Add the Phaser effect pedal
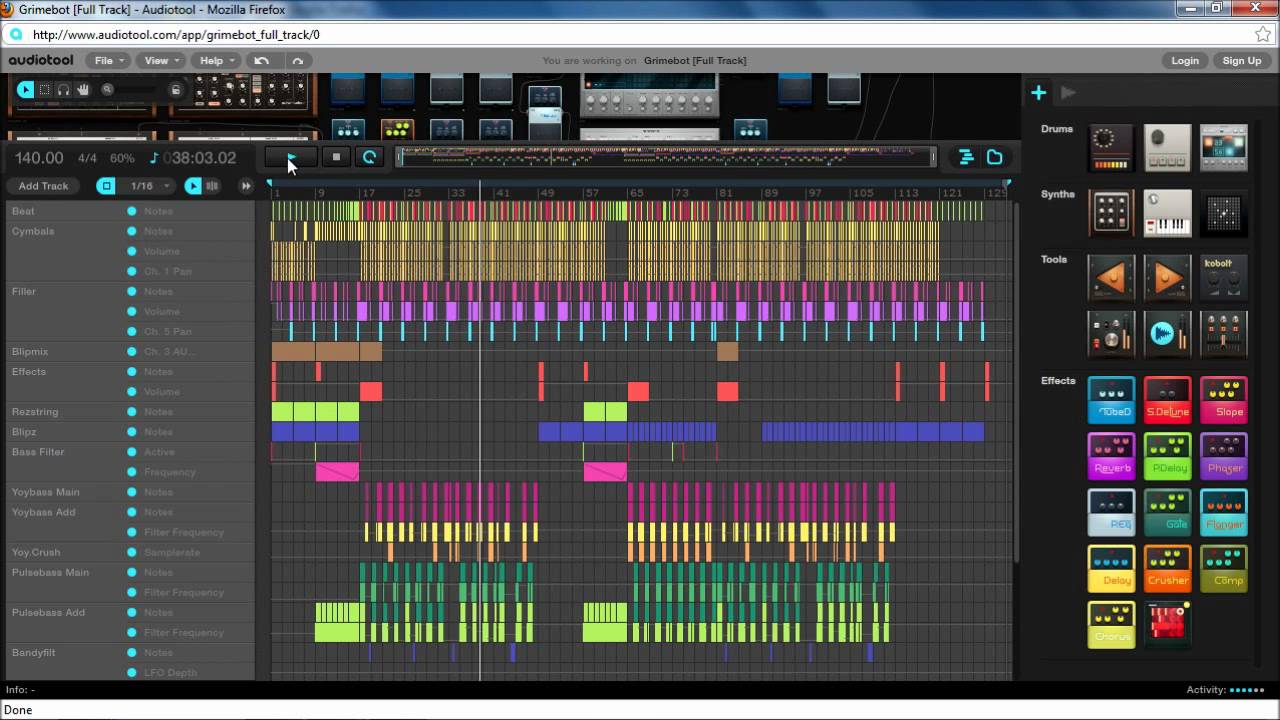1280x720 pixels. (x=1223, y=456)
